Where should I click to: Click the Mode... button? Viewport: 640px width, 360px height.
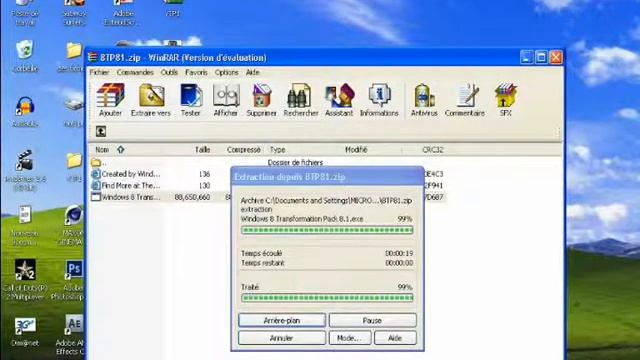point(350,338)
